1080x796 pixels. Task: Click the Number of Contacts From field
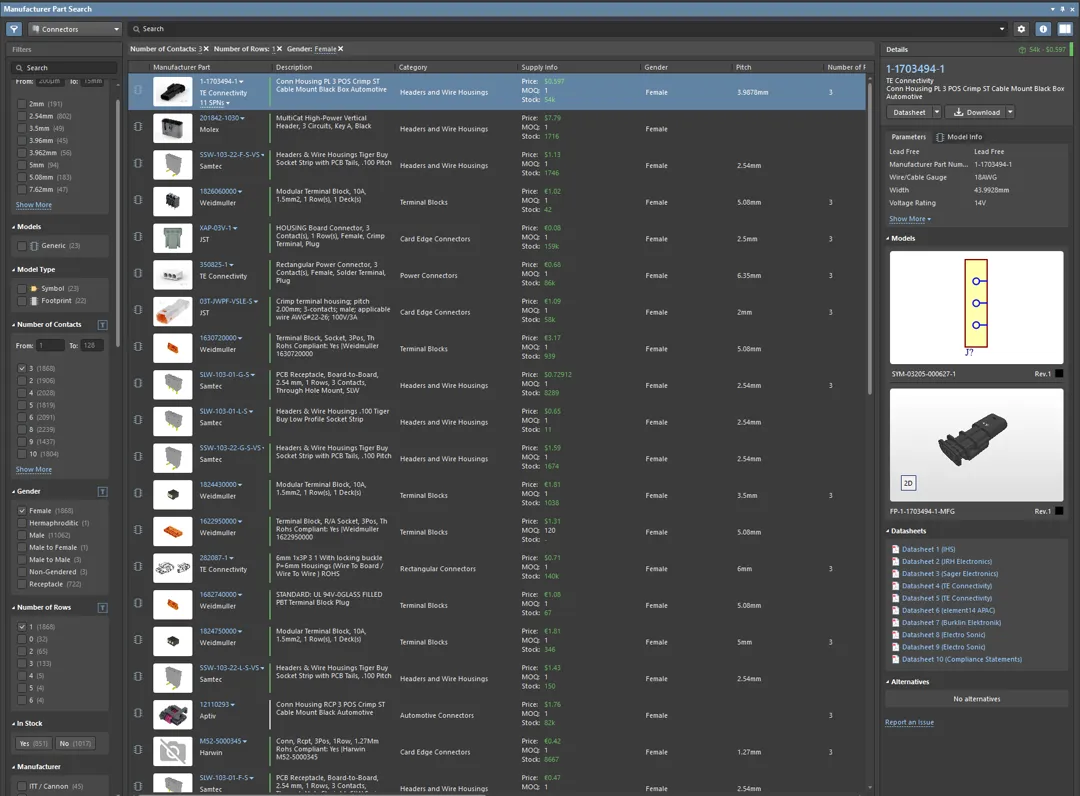(x=50, y=346)
